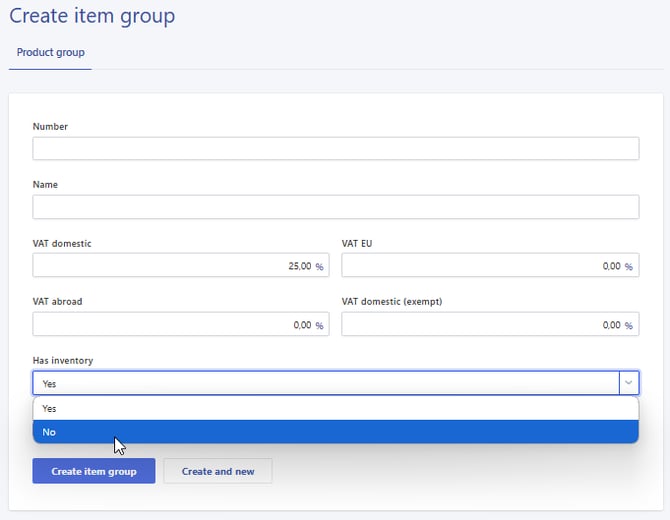This screenshot has height=520, width=670.
Task: Click the Create and new button
Action: (x=218, y=471)
